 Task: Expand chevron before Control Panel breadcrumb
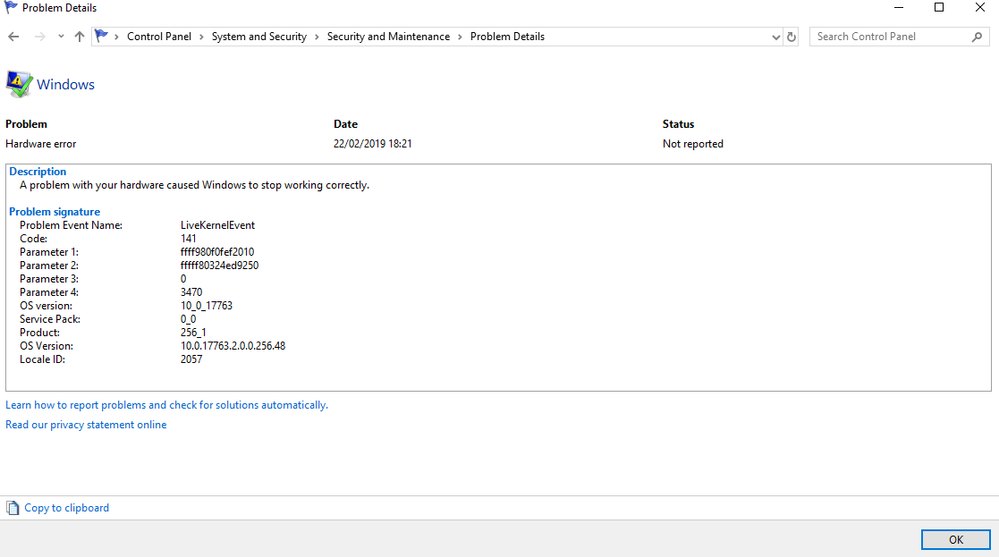[x=117, y=37]
